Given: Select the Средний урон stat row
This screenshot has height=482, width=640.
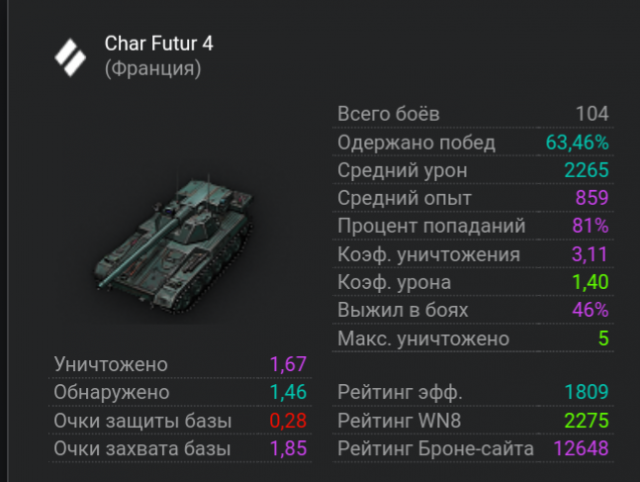Looking at the screenshot, I should coord(472,170).
